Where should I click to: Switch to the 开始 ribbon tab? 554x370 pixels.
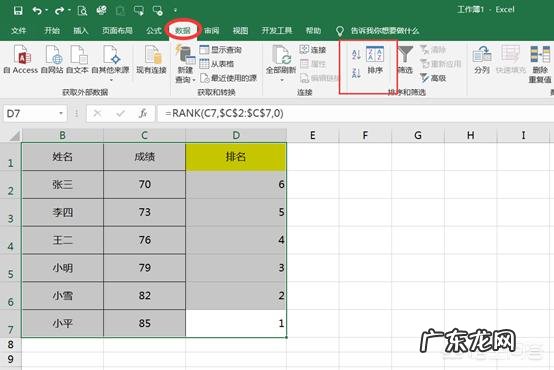pos(52,31)
